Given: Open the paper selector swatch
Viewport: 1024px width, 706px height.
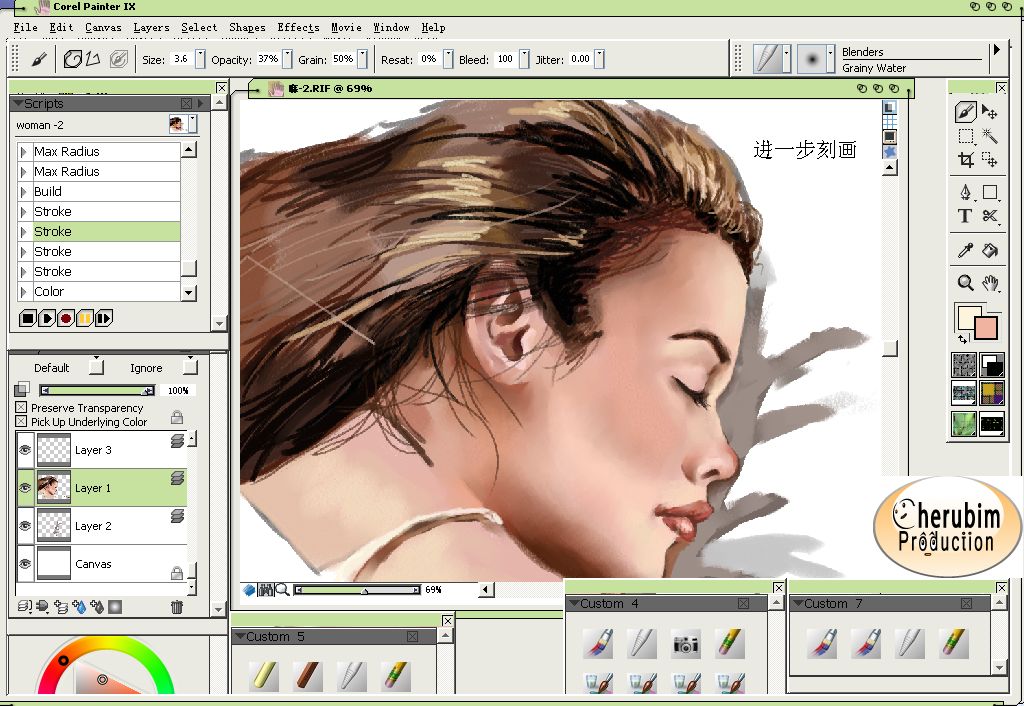Looking at the screenshot, I should [x=964, y=365].
